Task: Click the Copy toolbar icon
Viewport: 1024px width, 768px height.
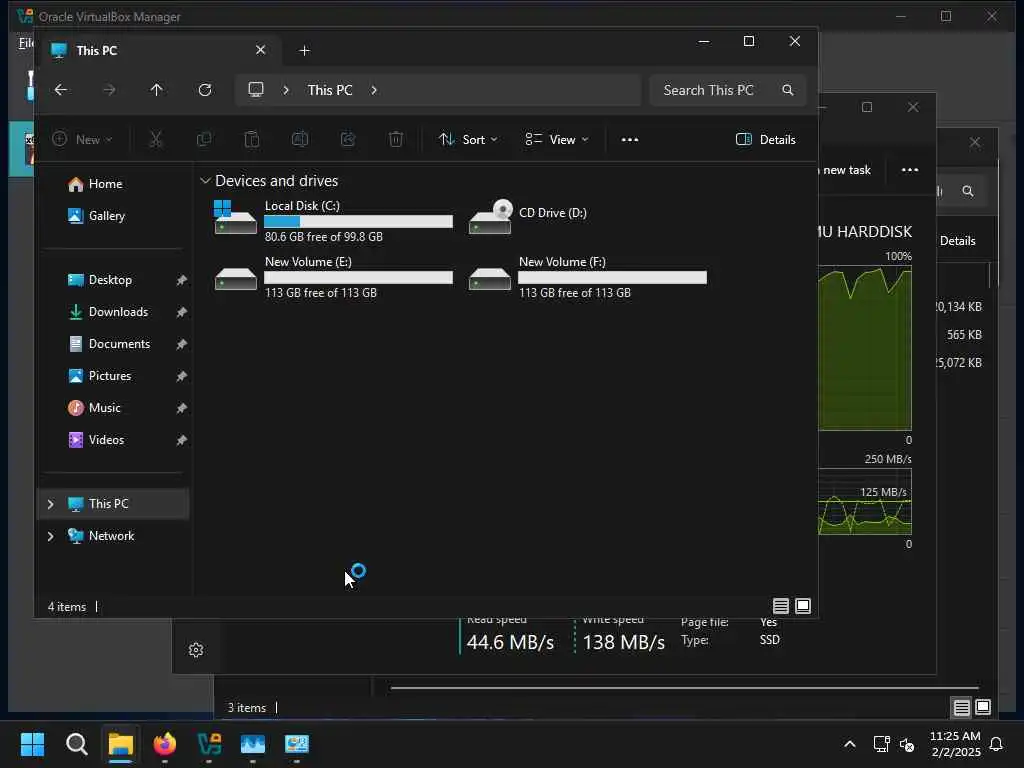Action: (204, 139)
